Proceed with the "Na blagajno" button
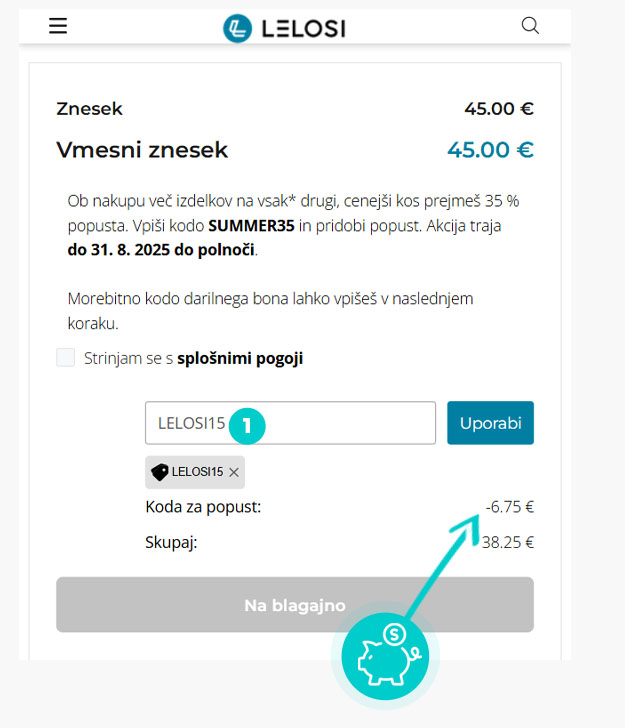This screenshot has height=728, width=625. [295, 605]
